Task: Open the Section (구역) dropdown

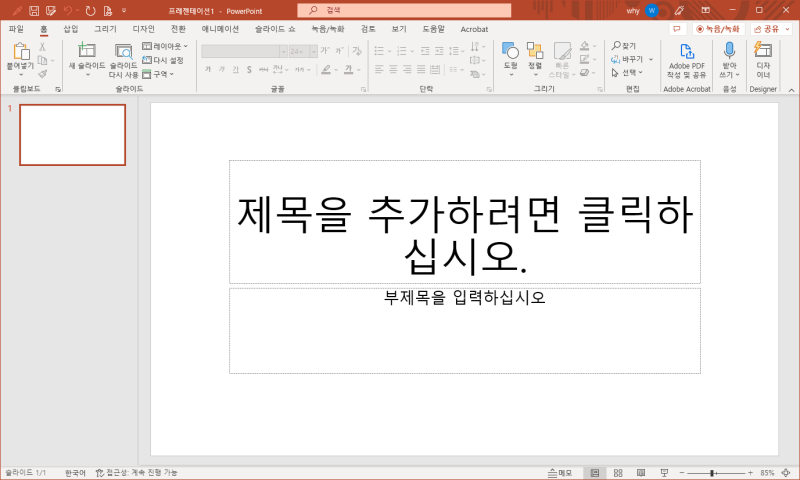Action: tap(158, 74)
